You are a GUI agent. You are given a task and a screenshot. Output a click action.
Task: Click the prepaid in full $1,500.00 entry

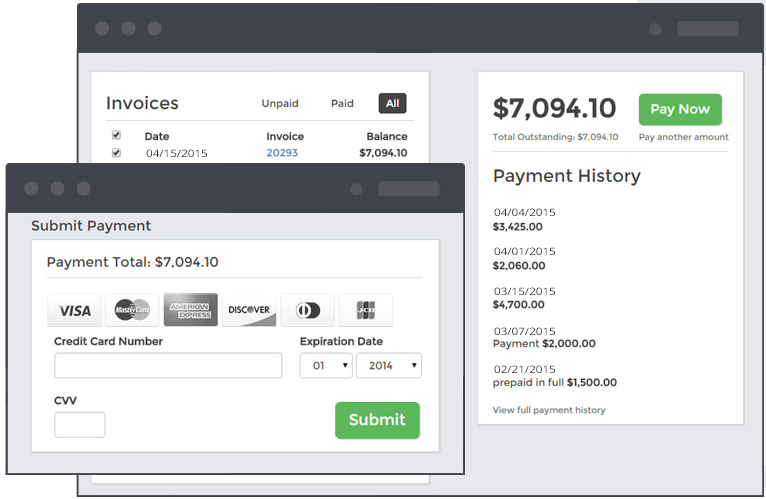coord(554,382)
